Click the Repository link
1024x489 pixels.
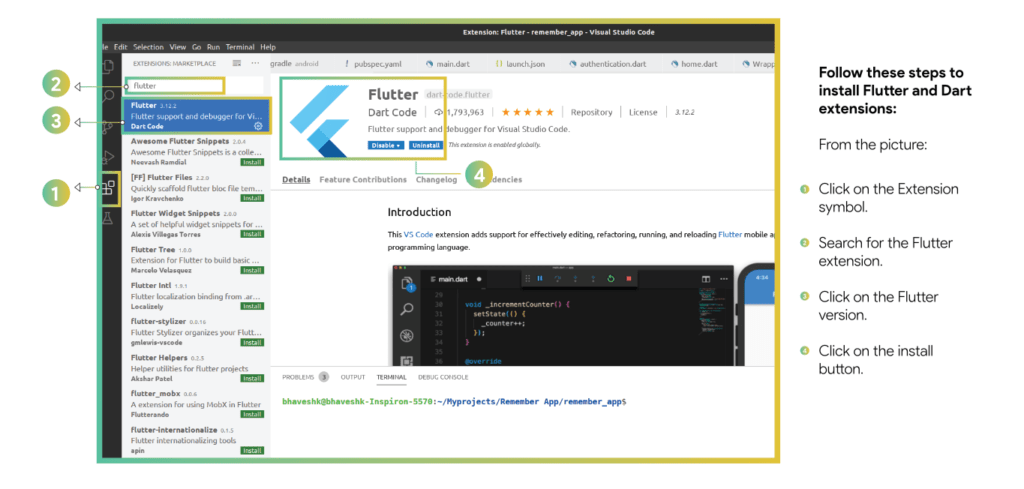pyautogui.click(x=591, y=112)
